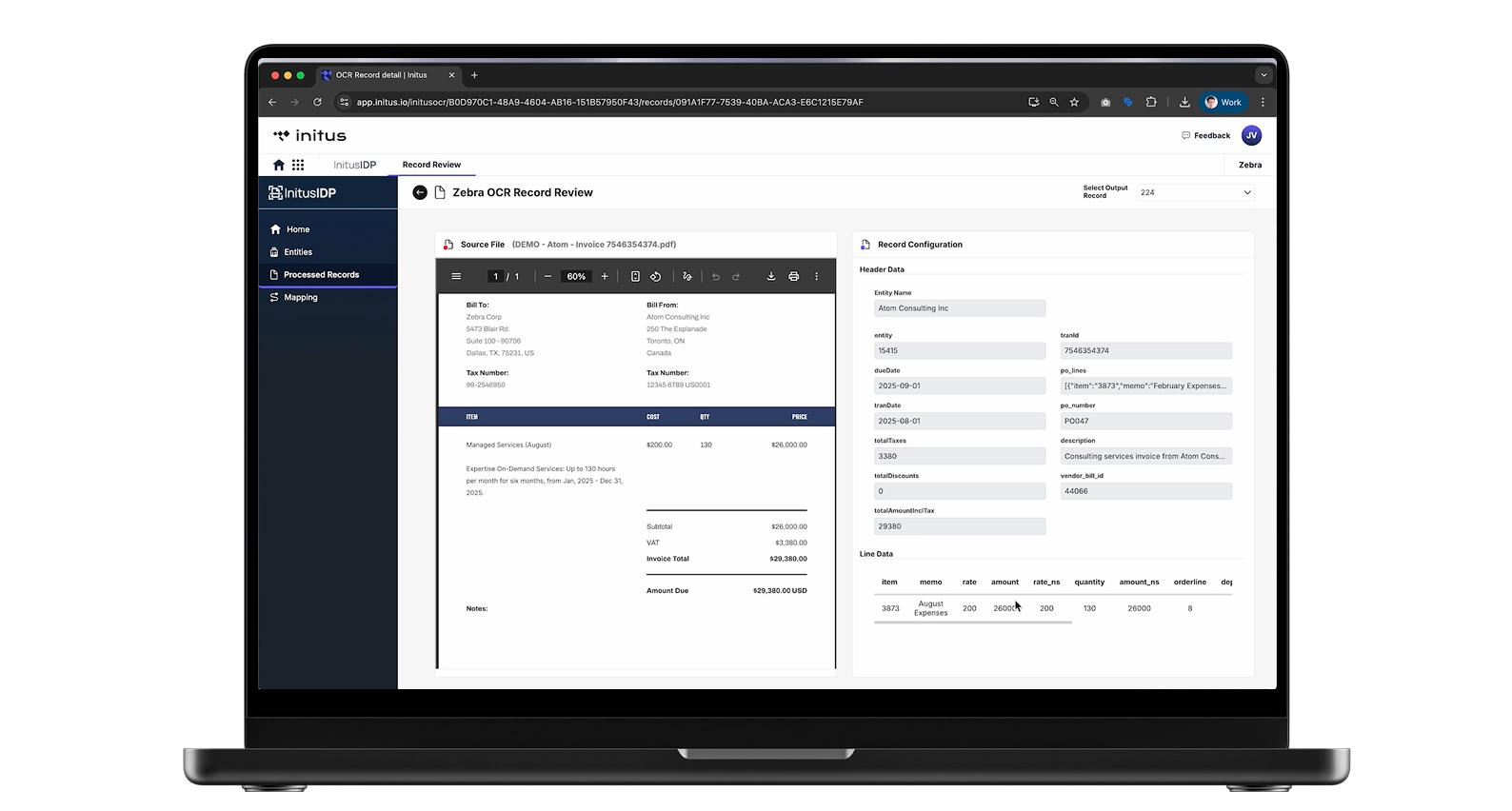Screen dimensions: 1512x811
Task: Open the apps grid icon
Action: [298, 165]
